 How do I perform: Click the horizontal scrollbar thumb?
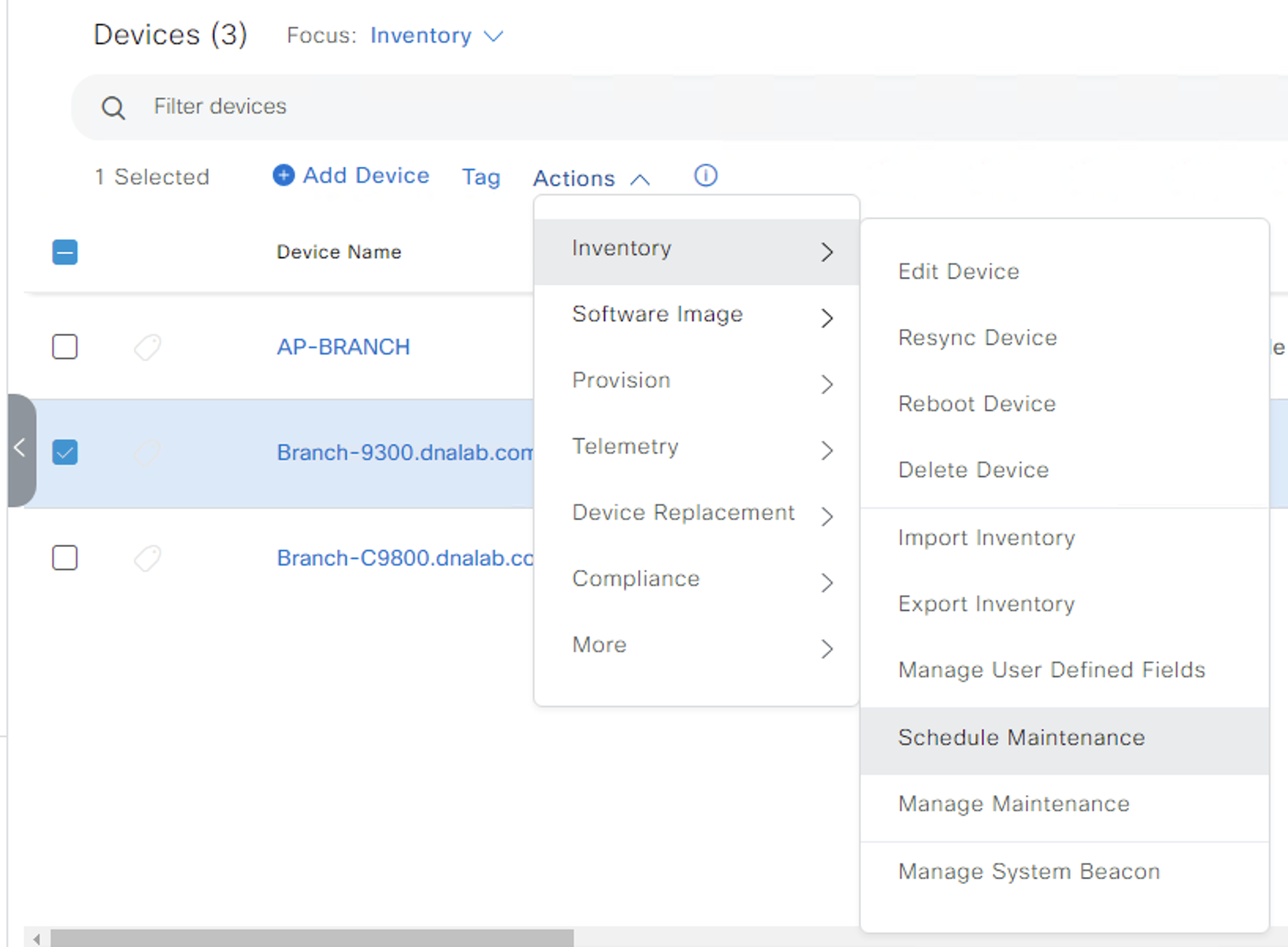(312, 938)
